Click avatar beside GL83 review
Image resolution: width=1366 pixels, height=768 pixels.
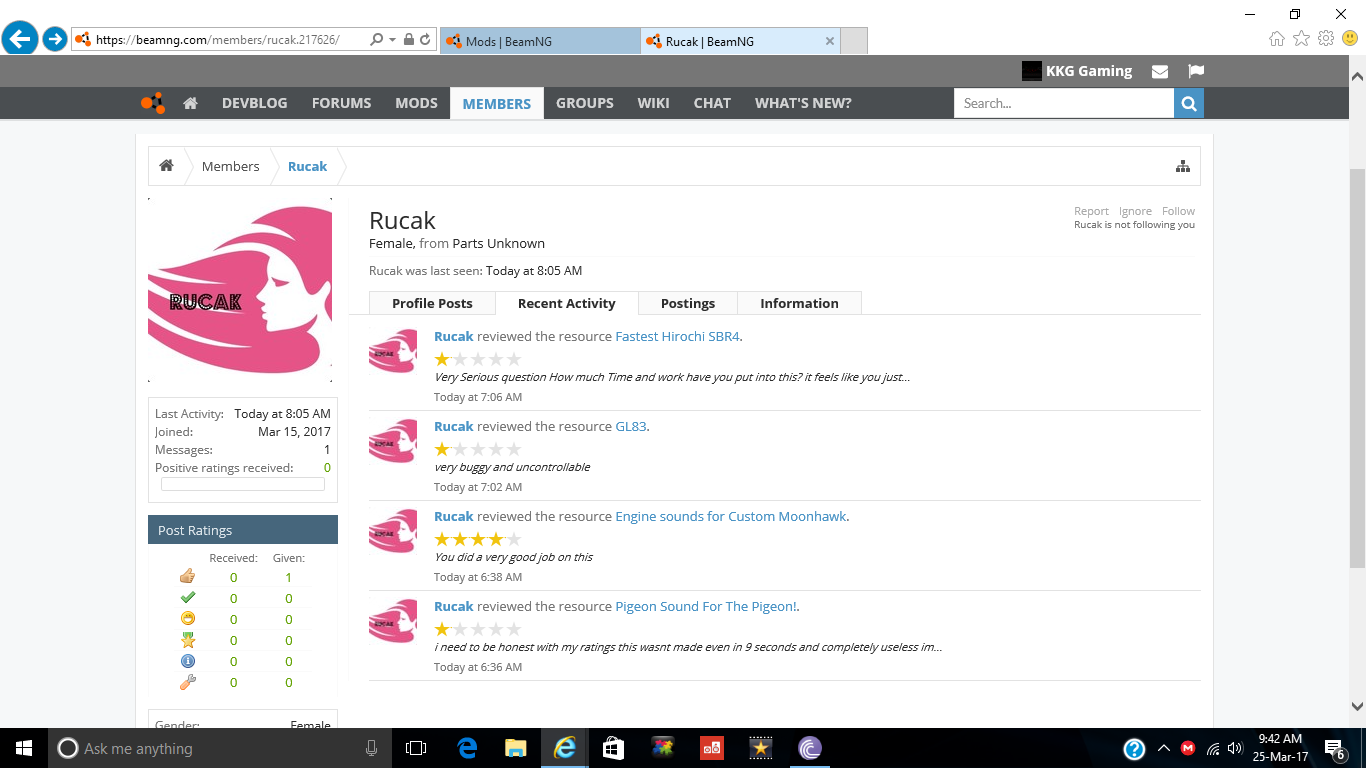[393, 441]
